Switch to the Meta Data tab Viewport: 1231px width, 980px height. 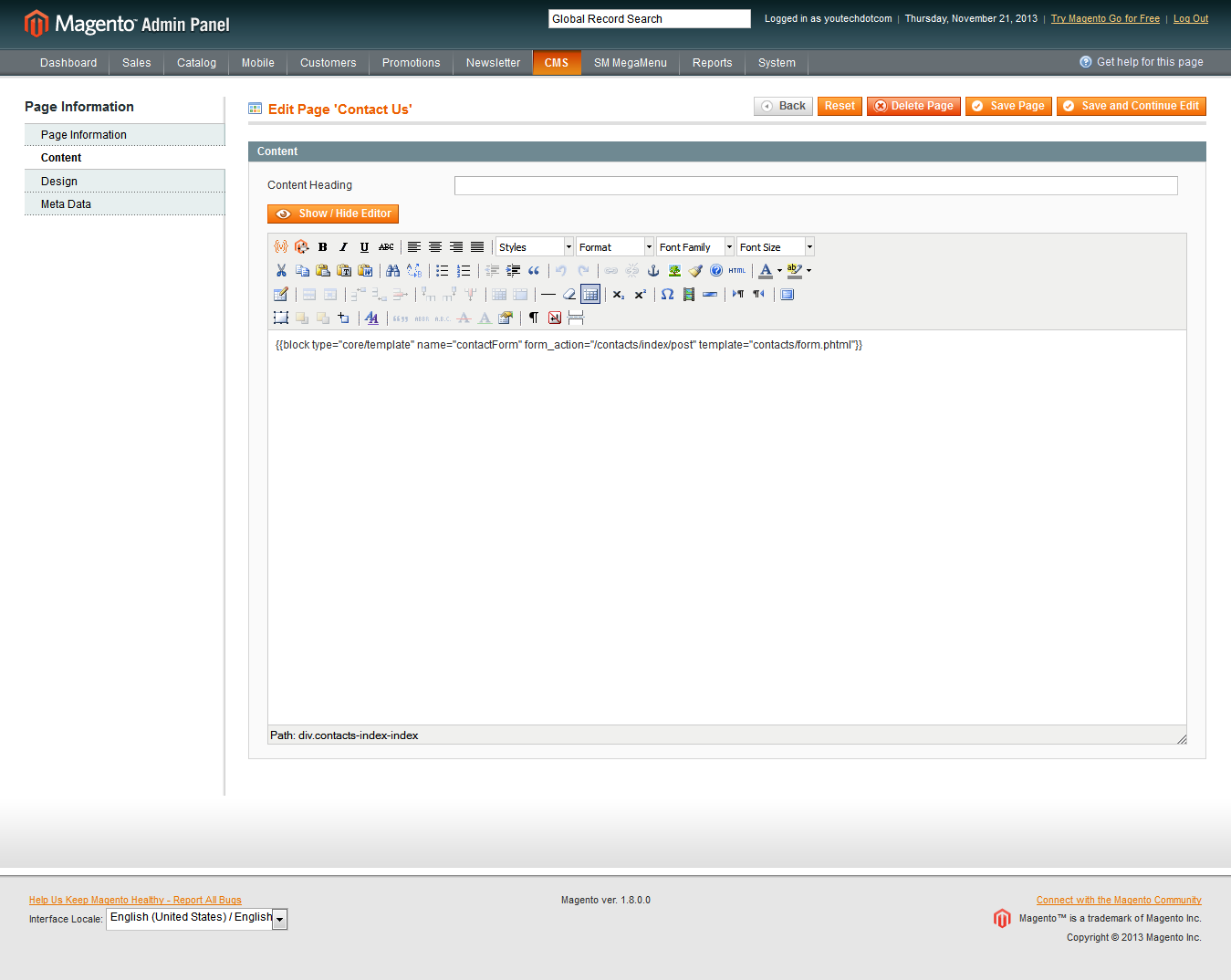pyautogui.click(x=124, y=204)
